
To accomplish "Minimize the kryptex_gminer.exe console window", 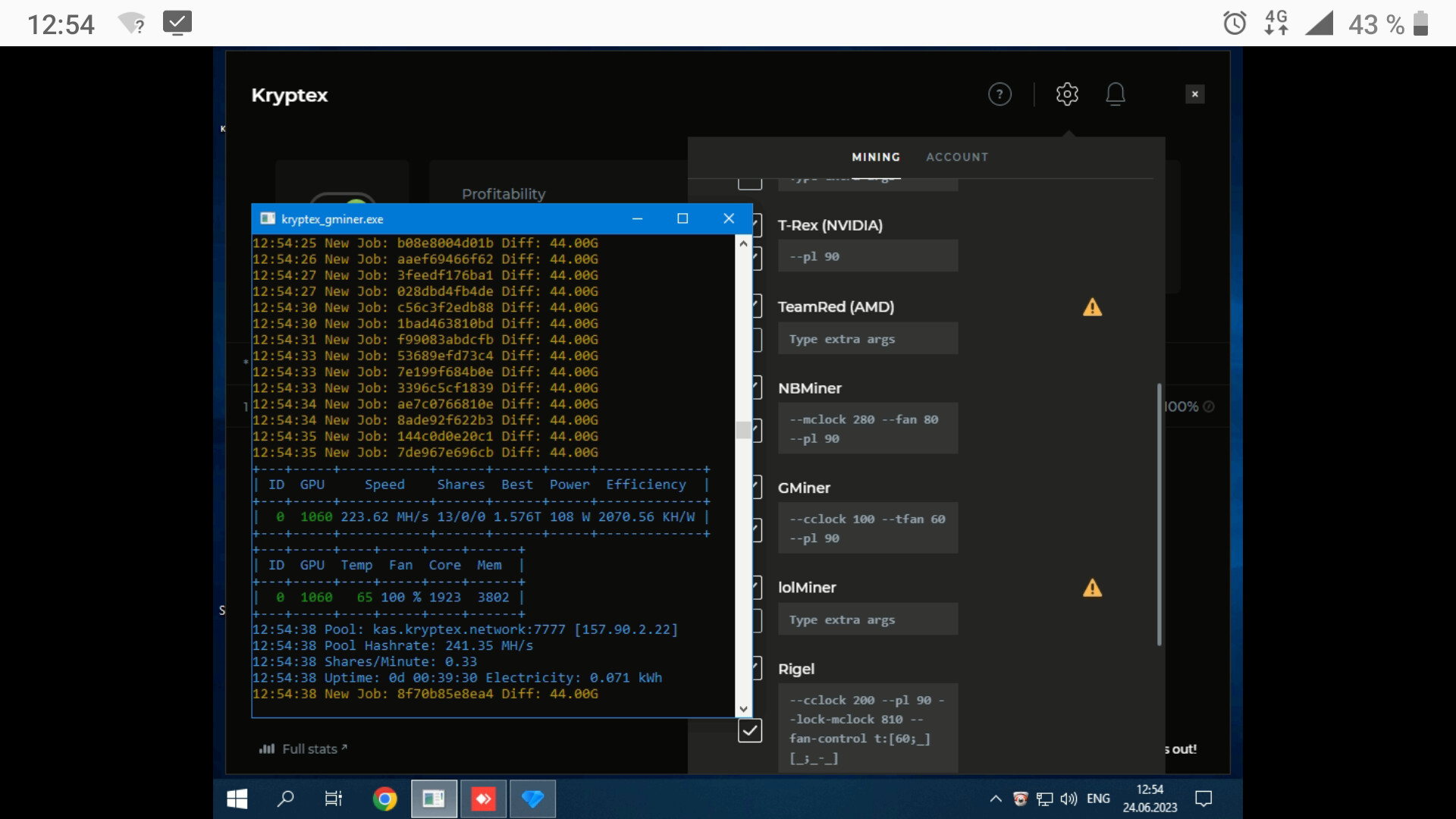I will (637, 219).
